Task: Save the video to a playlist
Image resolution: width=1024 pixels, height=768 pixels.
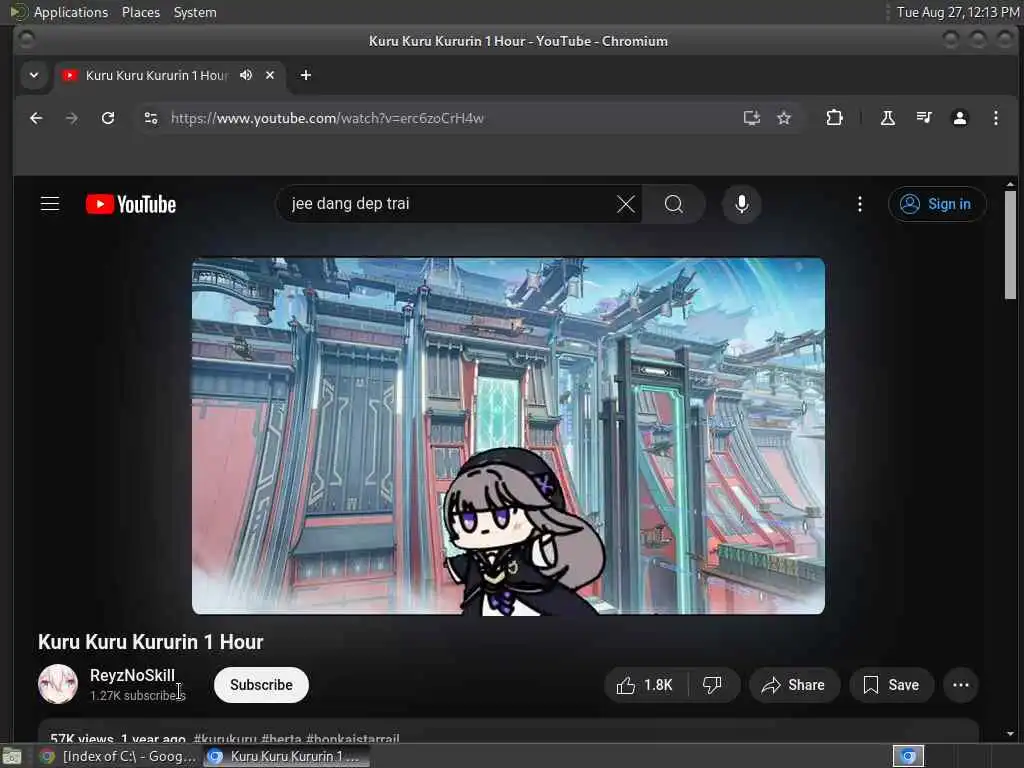Action: [x=891, y=685]
